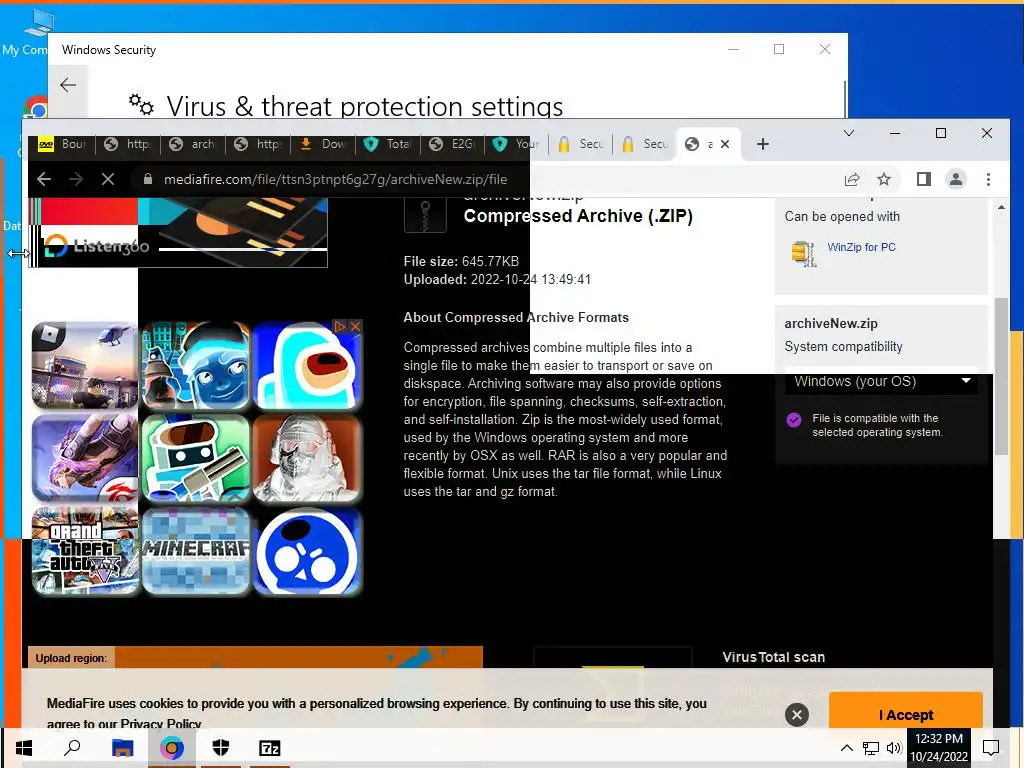Switch to the You tab
The width and height of the screenshot is (1024, 768).
517,144
